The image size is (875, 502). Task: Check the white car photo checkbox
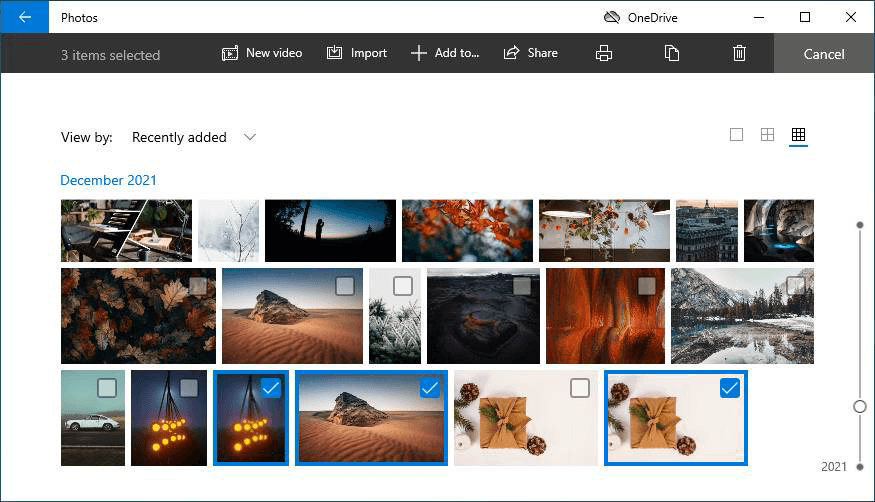(x=107, y=388)
